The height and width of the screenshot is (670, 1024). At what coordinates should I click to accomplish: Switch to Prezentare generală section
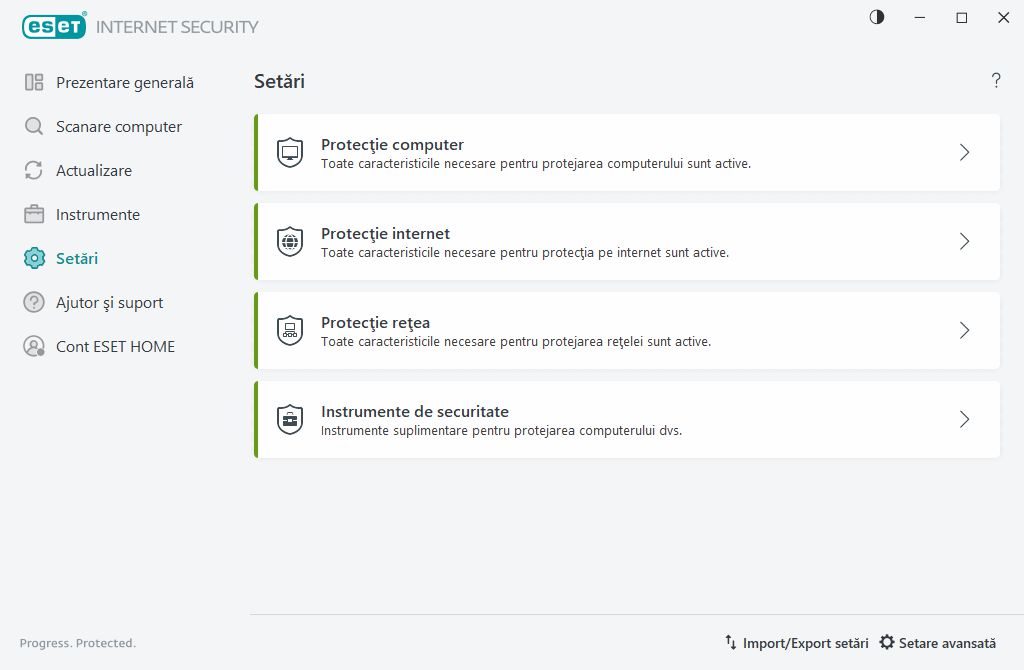pos(125,82)
